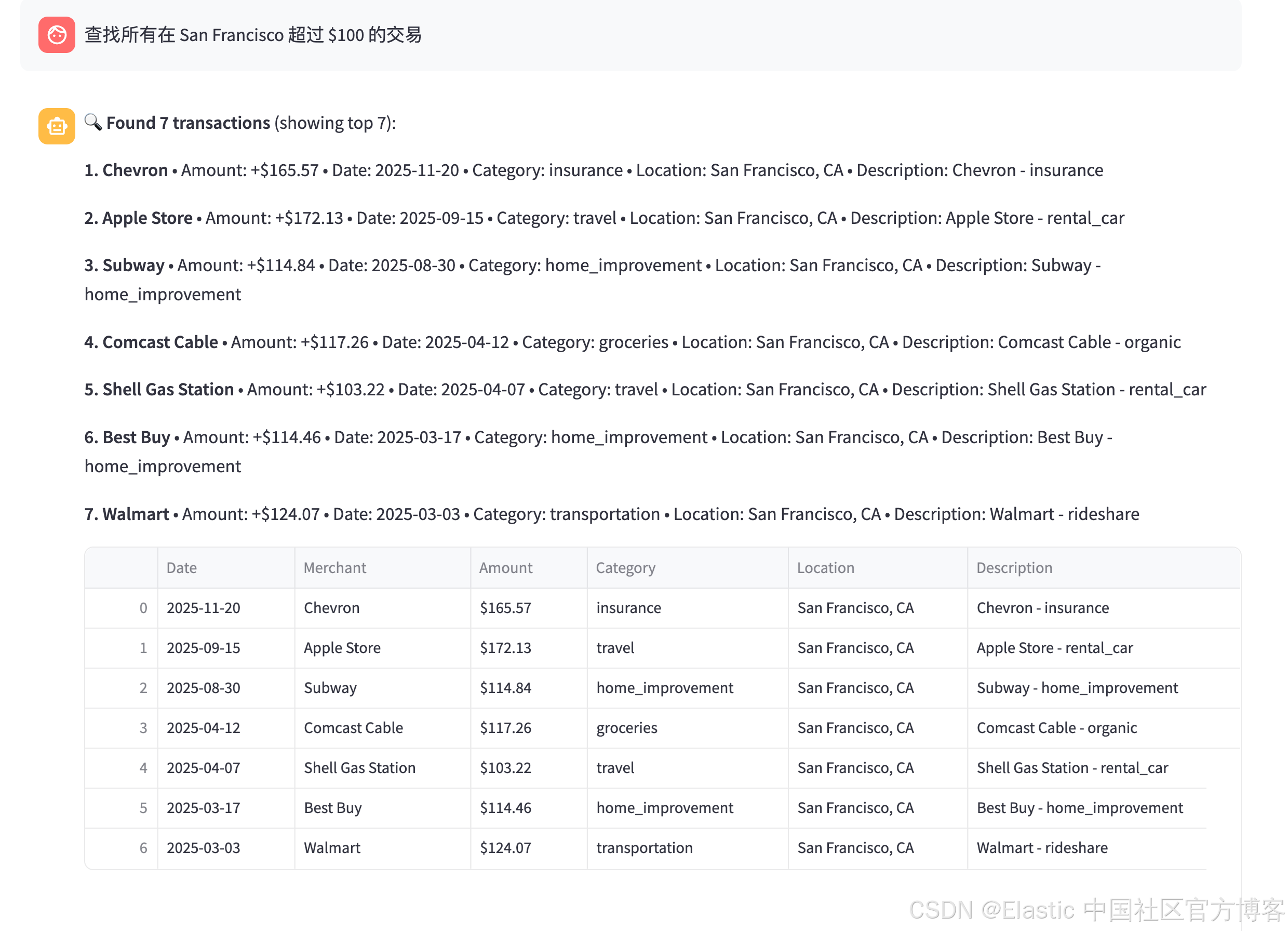Select the user query about San Francisco
Image resolution: width=1288 pixels, height=931 pixels.
click(253, 35)
